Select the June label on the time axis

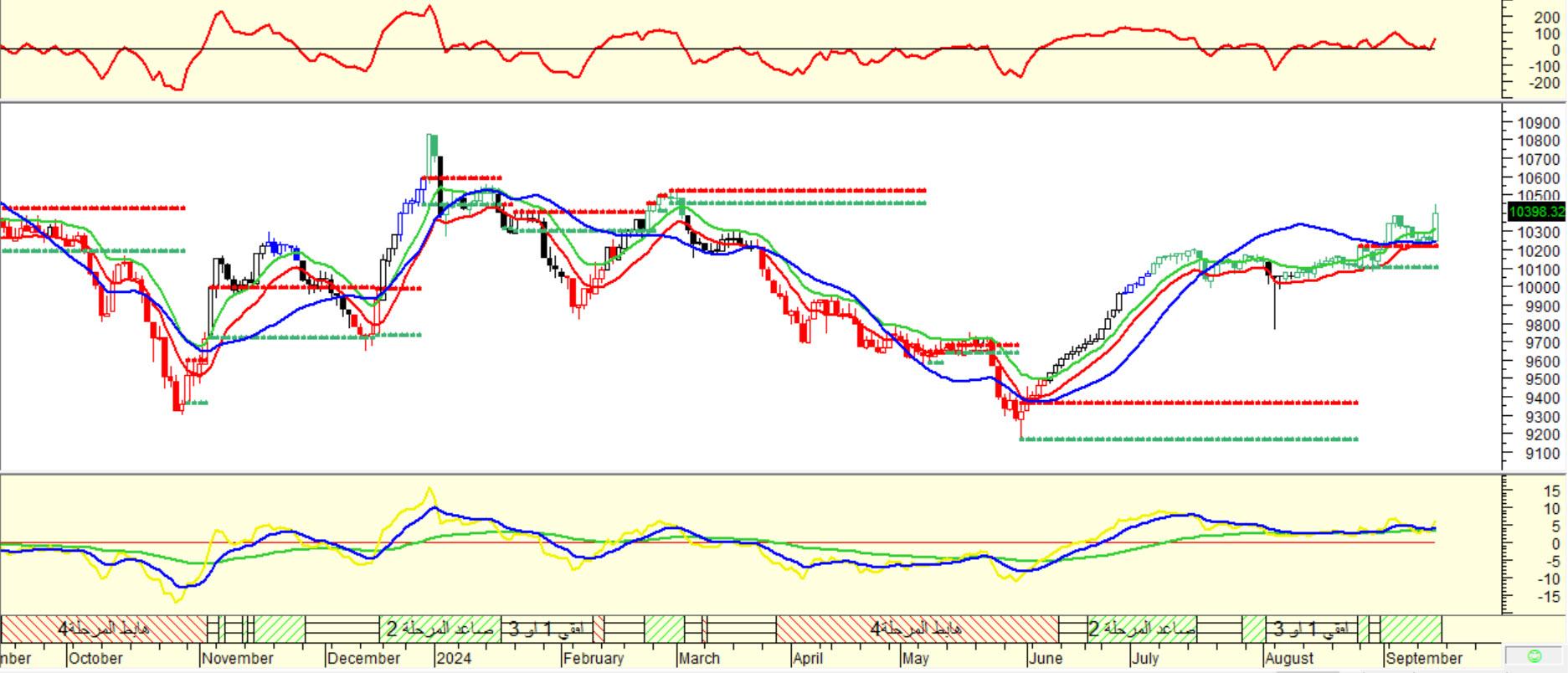1046,658
